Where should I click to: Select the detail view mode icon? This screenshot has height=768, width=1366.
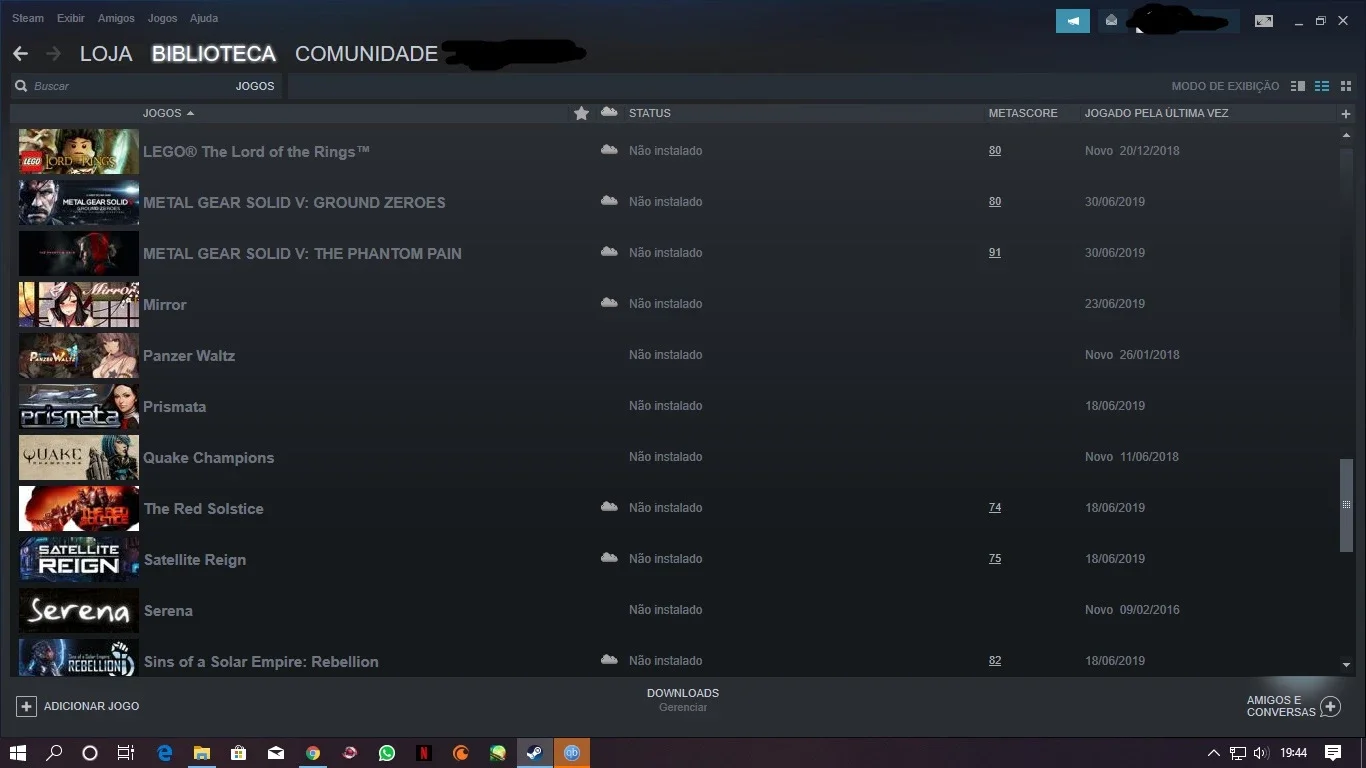[x=1298, y=86]
